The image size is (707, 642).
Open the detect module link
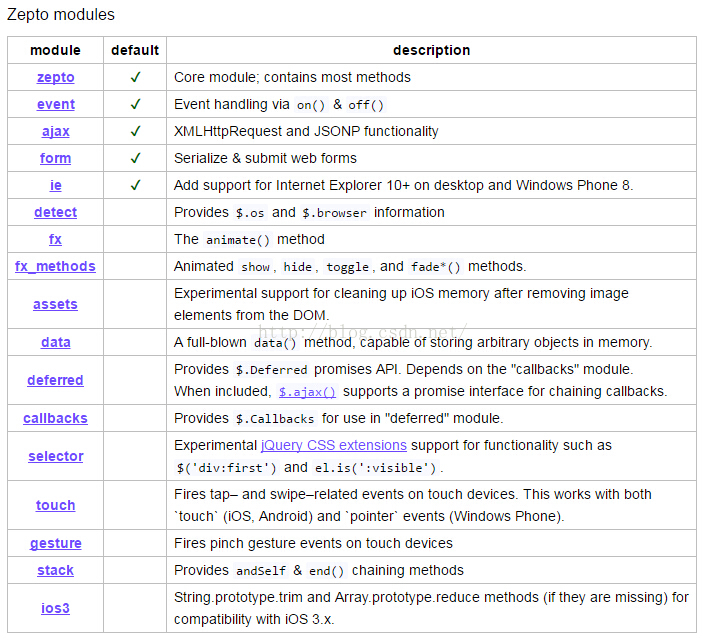click(55, 212)
